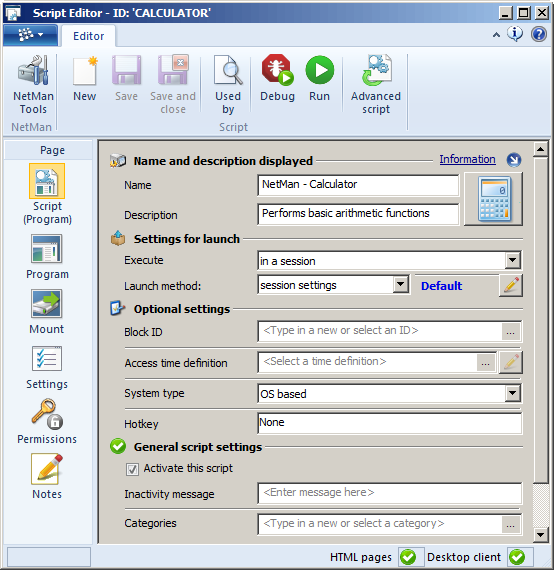Click the General script settings heading

point(198,447)
